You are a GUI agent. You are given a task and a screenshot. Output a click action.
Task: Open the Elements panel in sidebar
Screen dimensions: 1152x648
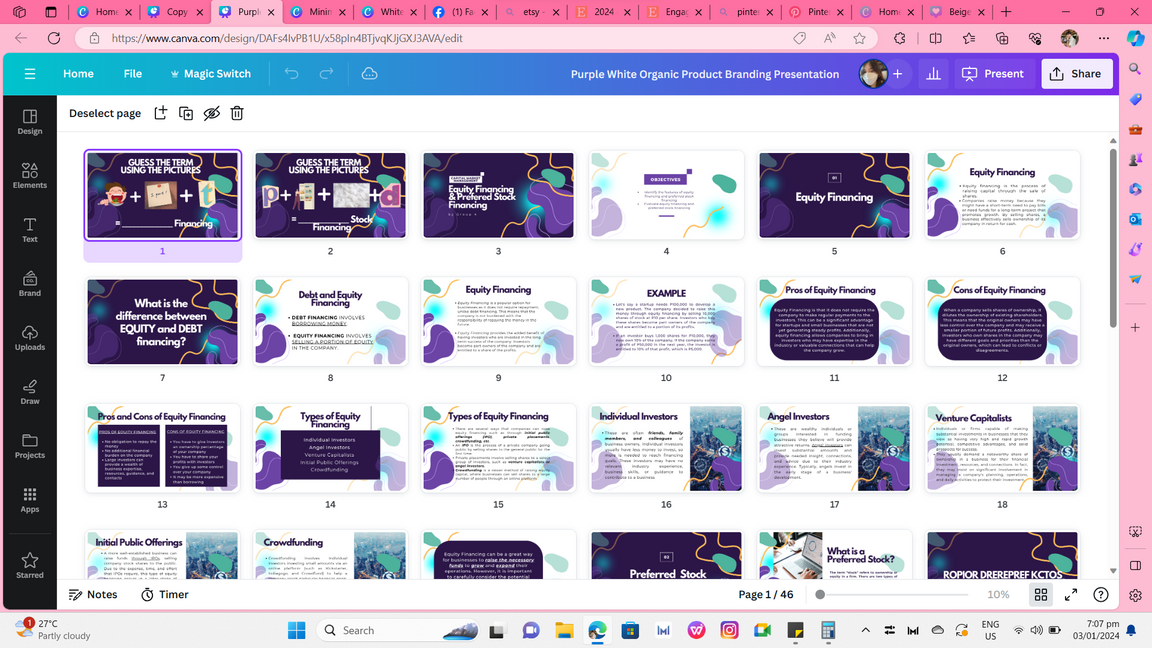pos(30,176)
